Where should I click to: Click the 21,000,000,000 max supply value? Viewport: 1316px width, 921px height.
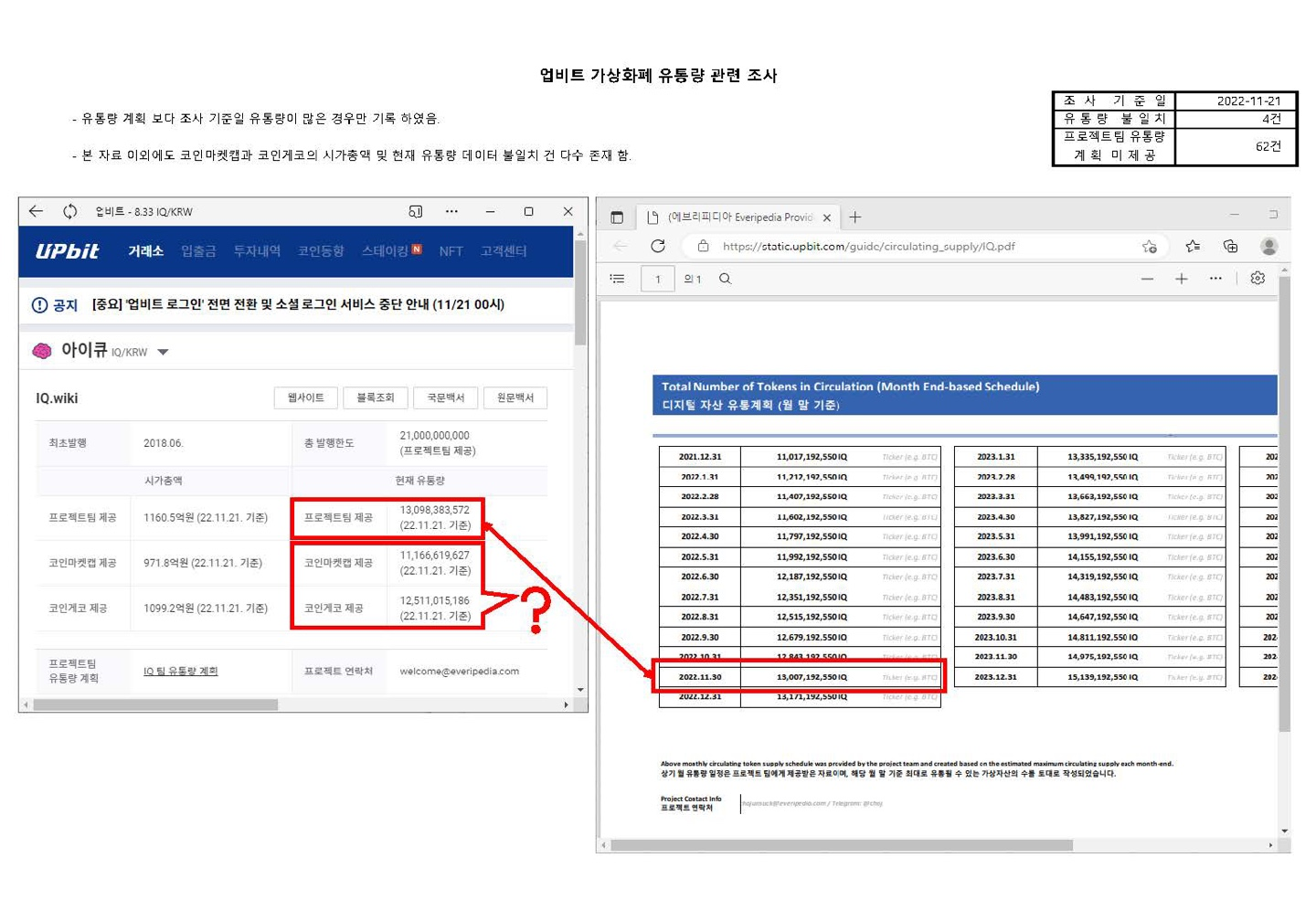click(435, 436)
